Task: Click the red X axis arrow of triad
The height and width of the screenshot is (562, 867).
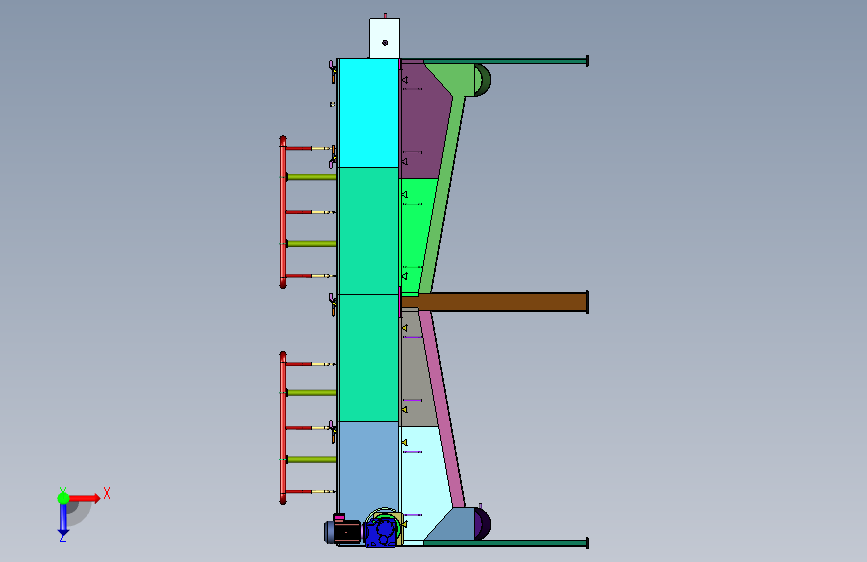Action: click(85, 498)
